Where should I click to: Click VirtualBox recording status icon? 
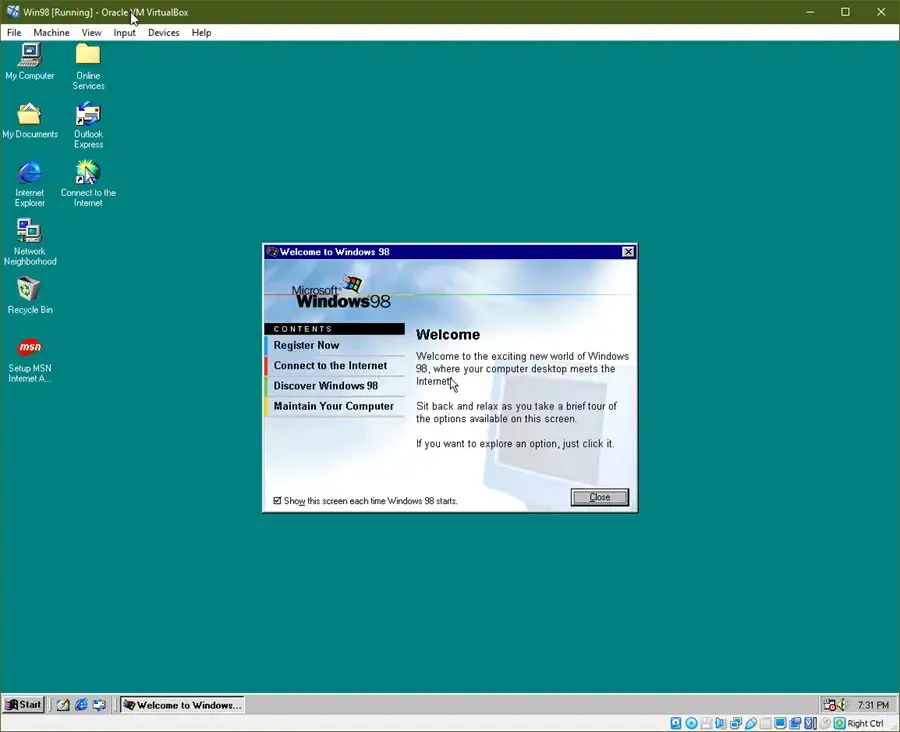pos(795,723)
